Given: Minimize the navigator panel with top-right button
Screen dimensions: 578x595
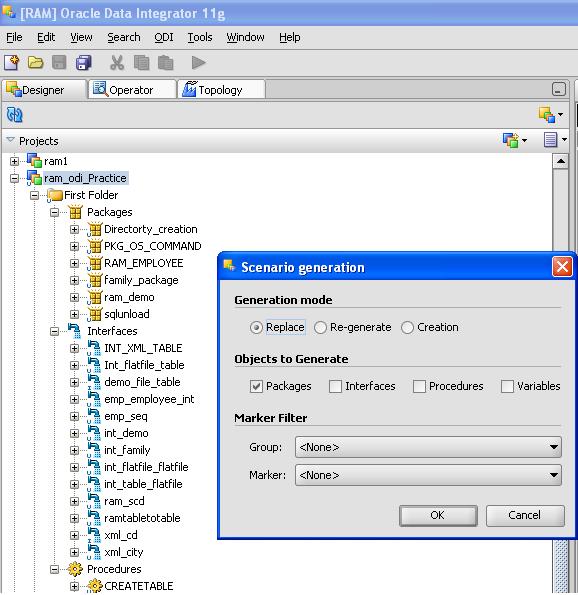Looking at the screenshot, I should point(558,90).
